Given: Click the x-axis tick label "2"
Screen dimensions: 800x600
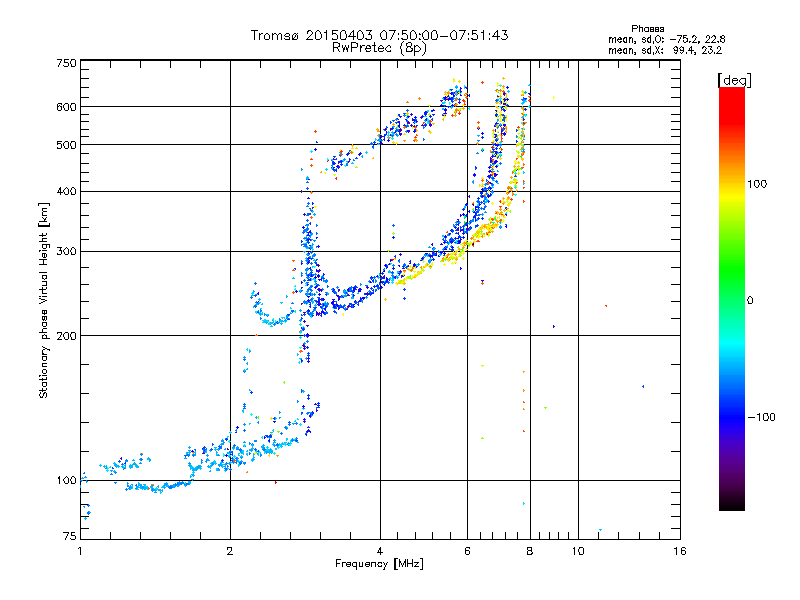Looking at the screenshot, I should click(x=230, y=551).
